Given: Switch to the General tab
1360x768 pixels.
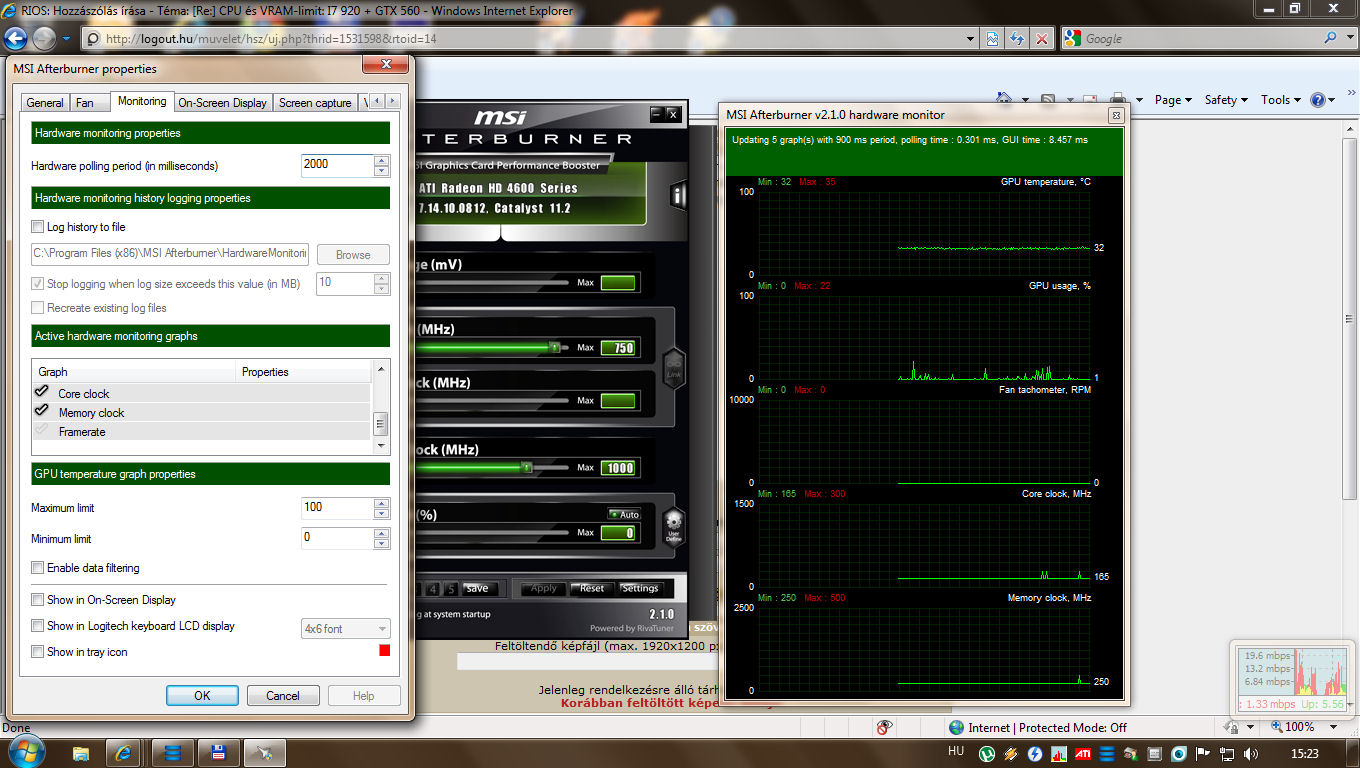Looking at the screenshot, I should (45, 103).
